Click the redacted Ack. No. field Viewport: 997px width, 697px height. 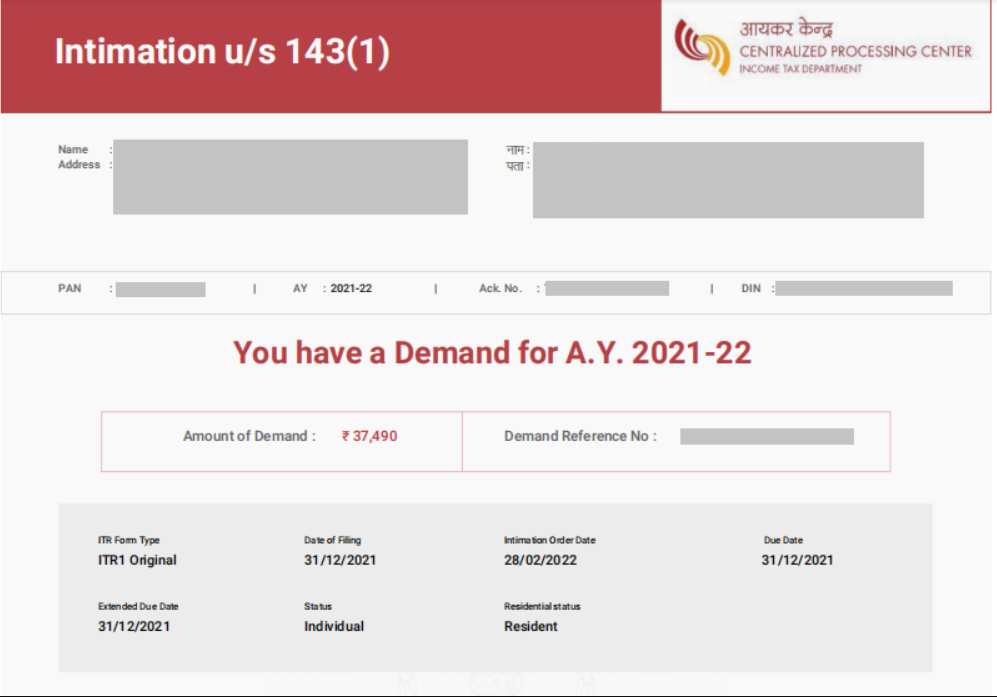(607, 289)
